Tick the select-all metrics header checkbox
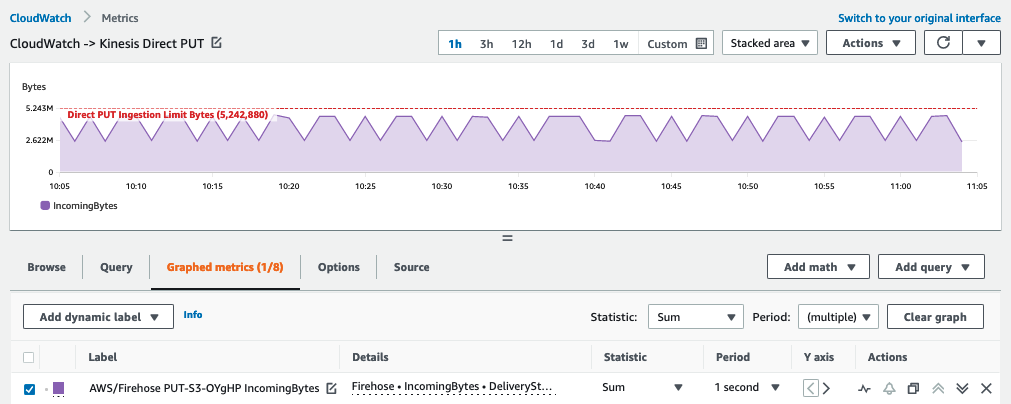The image size is (1011, 404). coord(29,357)
